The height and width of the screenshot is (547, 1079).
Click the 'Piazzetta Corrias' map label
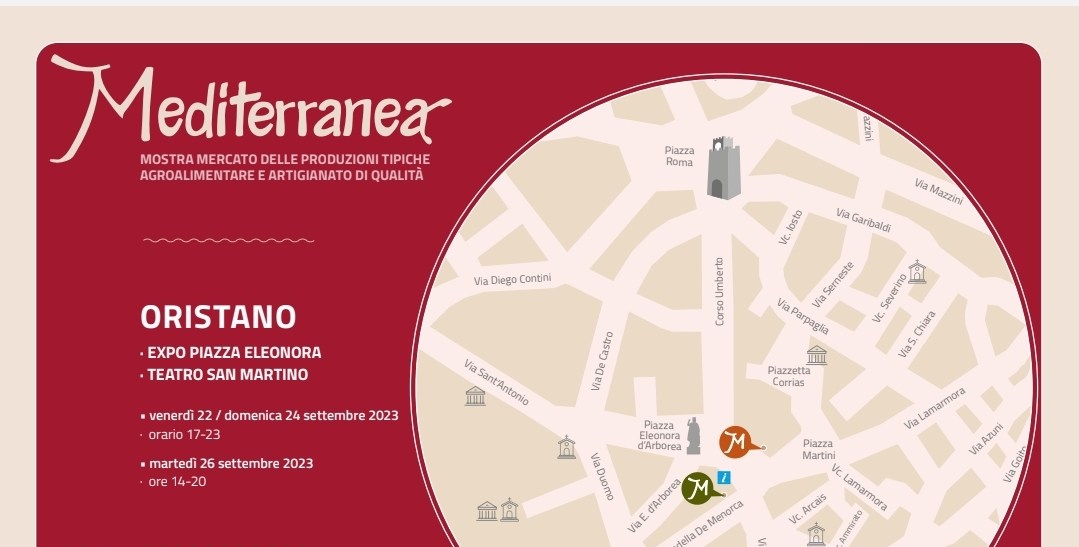point(789,376)
